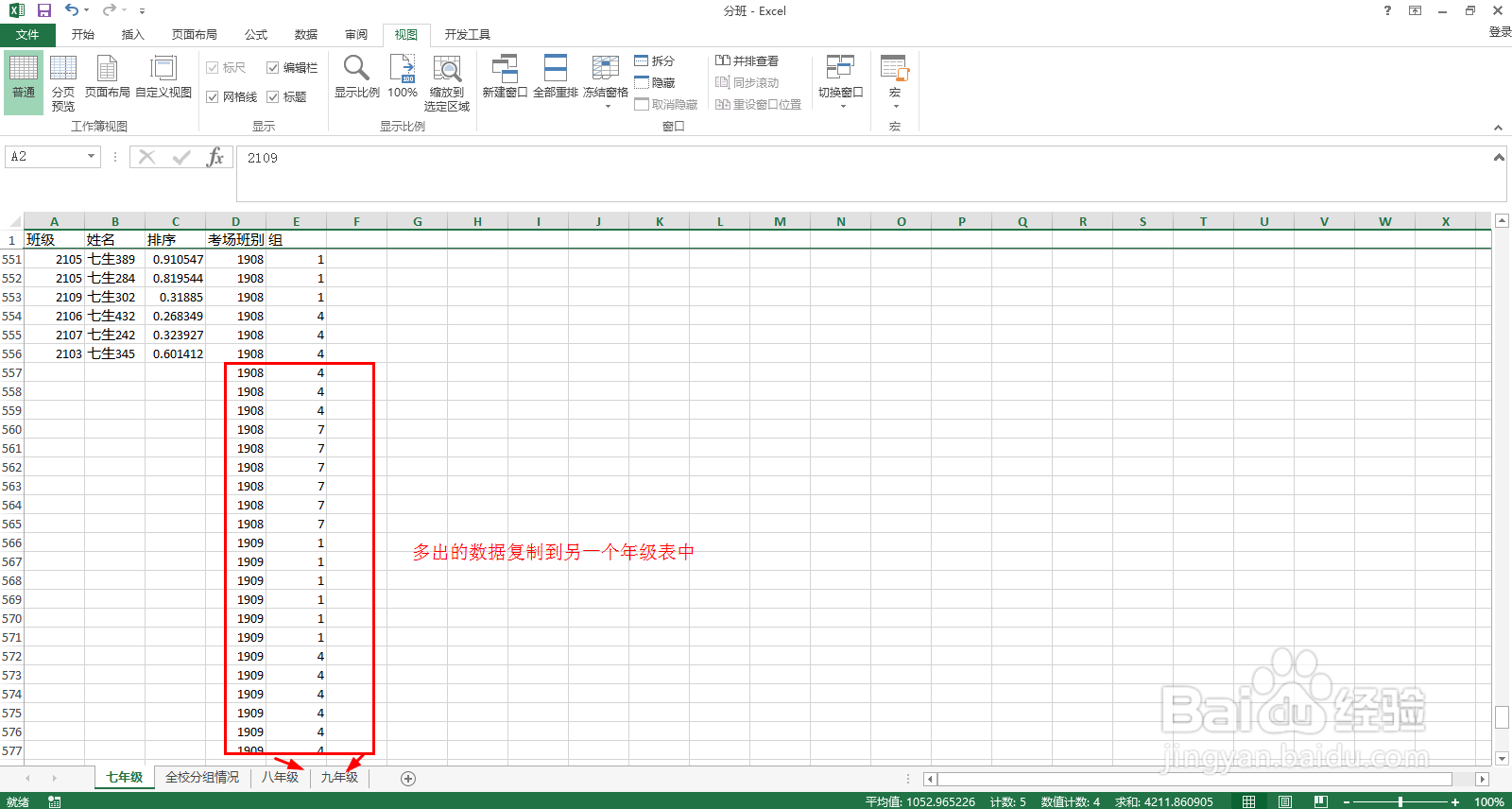Open the Developer (开发工具) tab

point(468,35)
